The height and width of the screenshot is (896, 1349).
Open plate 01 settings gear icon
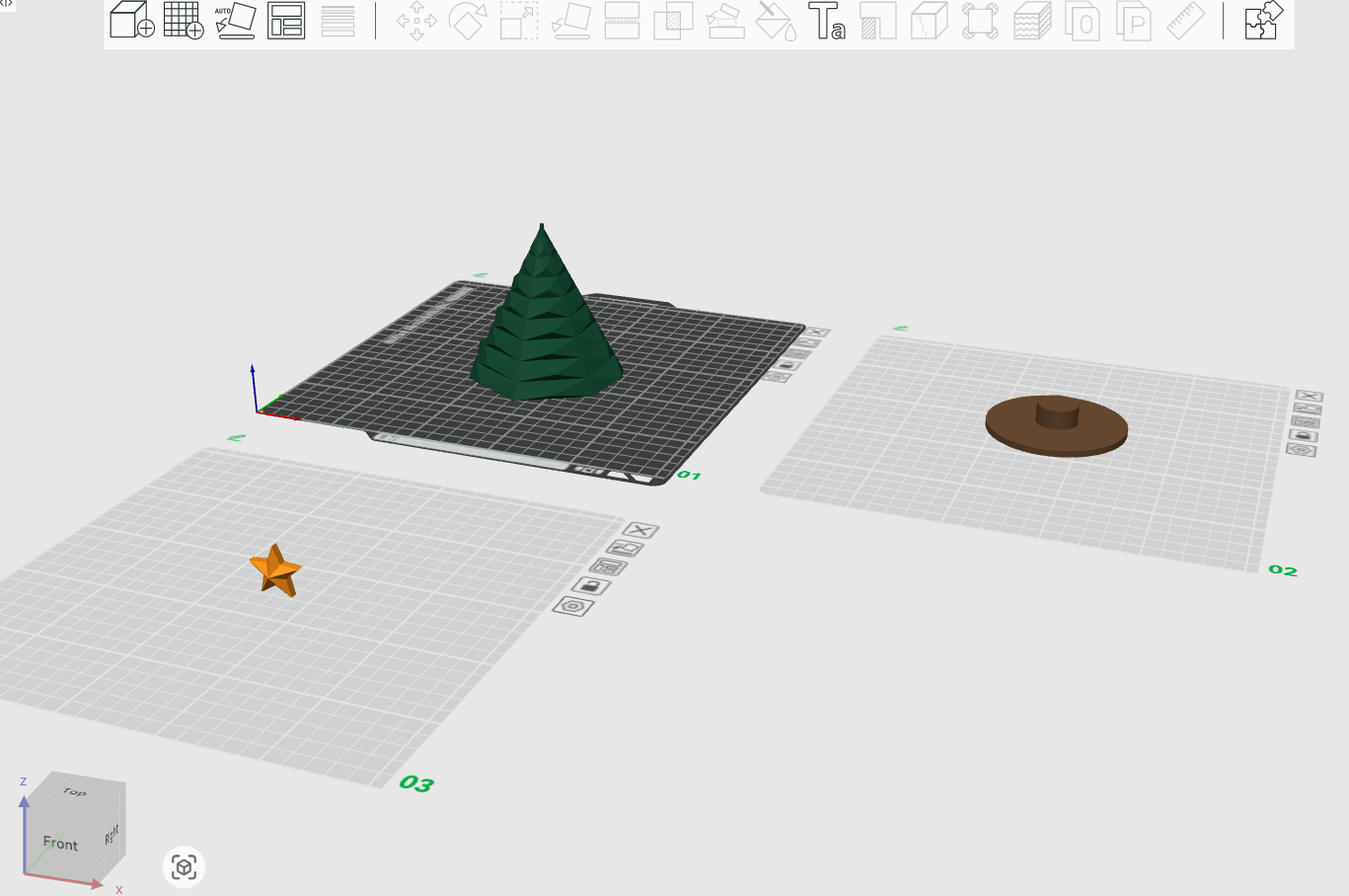pos(777,376)
